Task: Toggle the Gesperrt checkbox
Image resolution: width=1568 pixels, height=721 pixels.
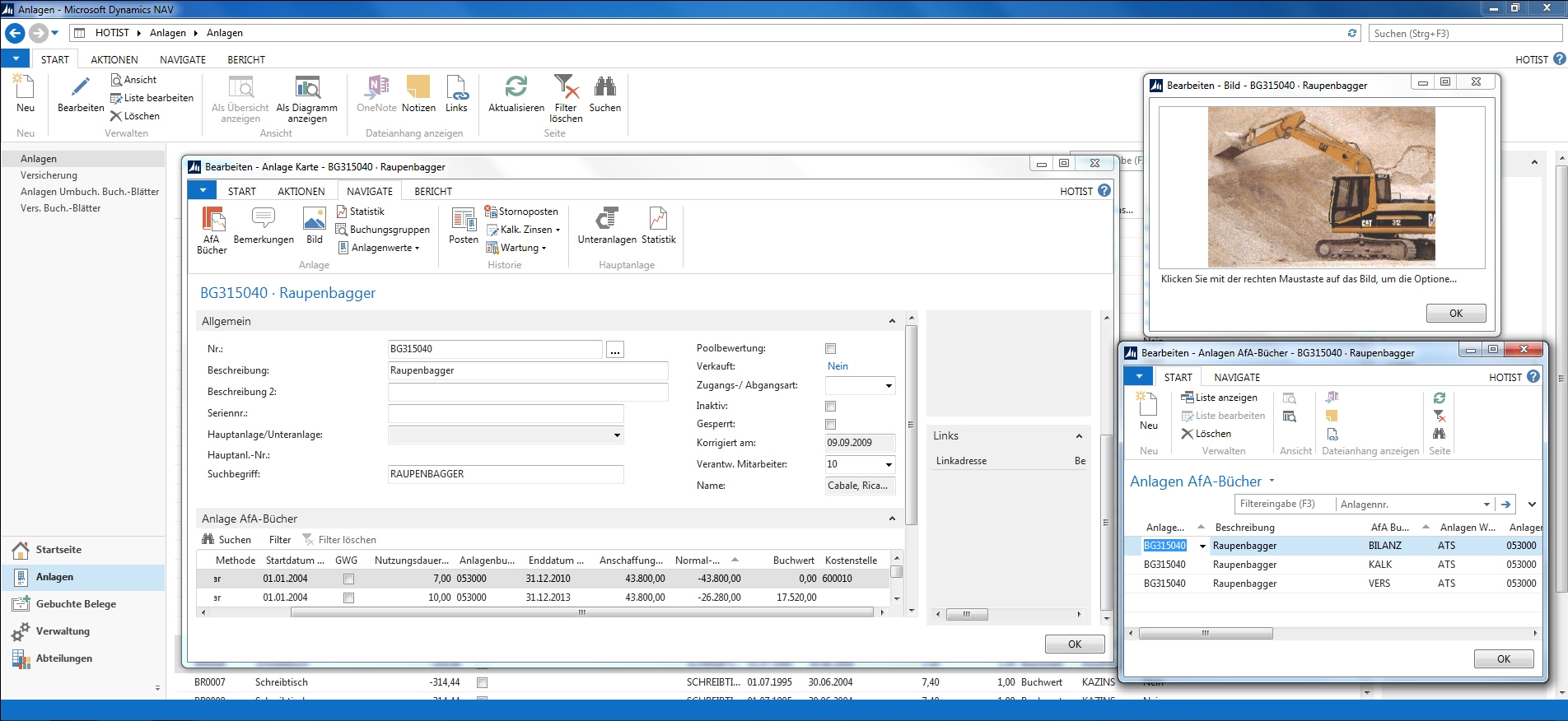Action: pyautogui.click(x=830, y=425)
